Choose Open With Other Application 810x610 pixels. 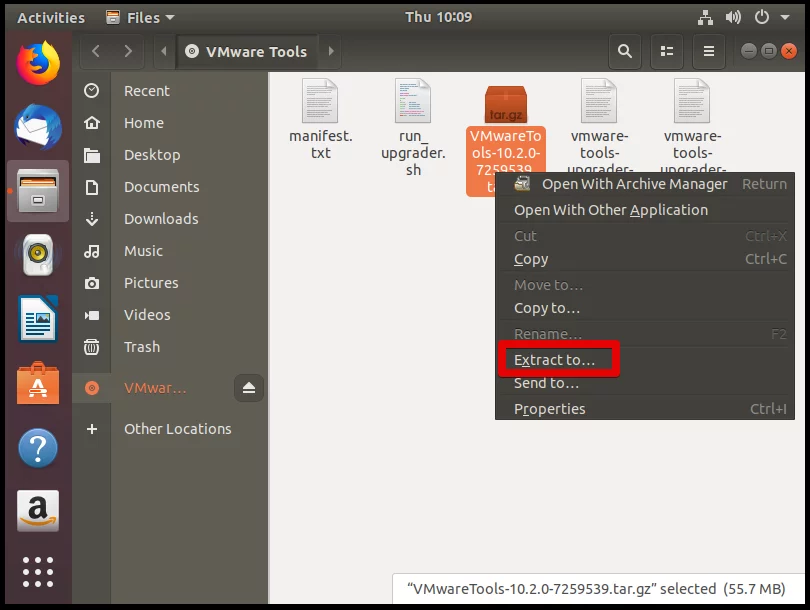(x=645, y=210)
